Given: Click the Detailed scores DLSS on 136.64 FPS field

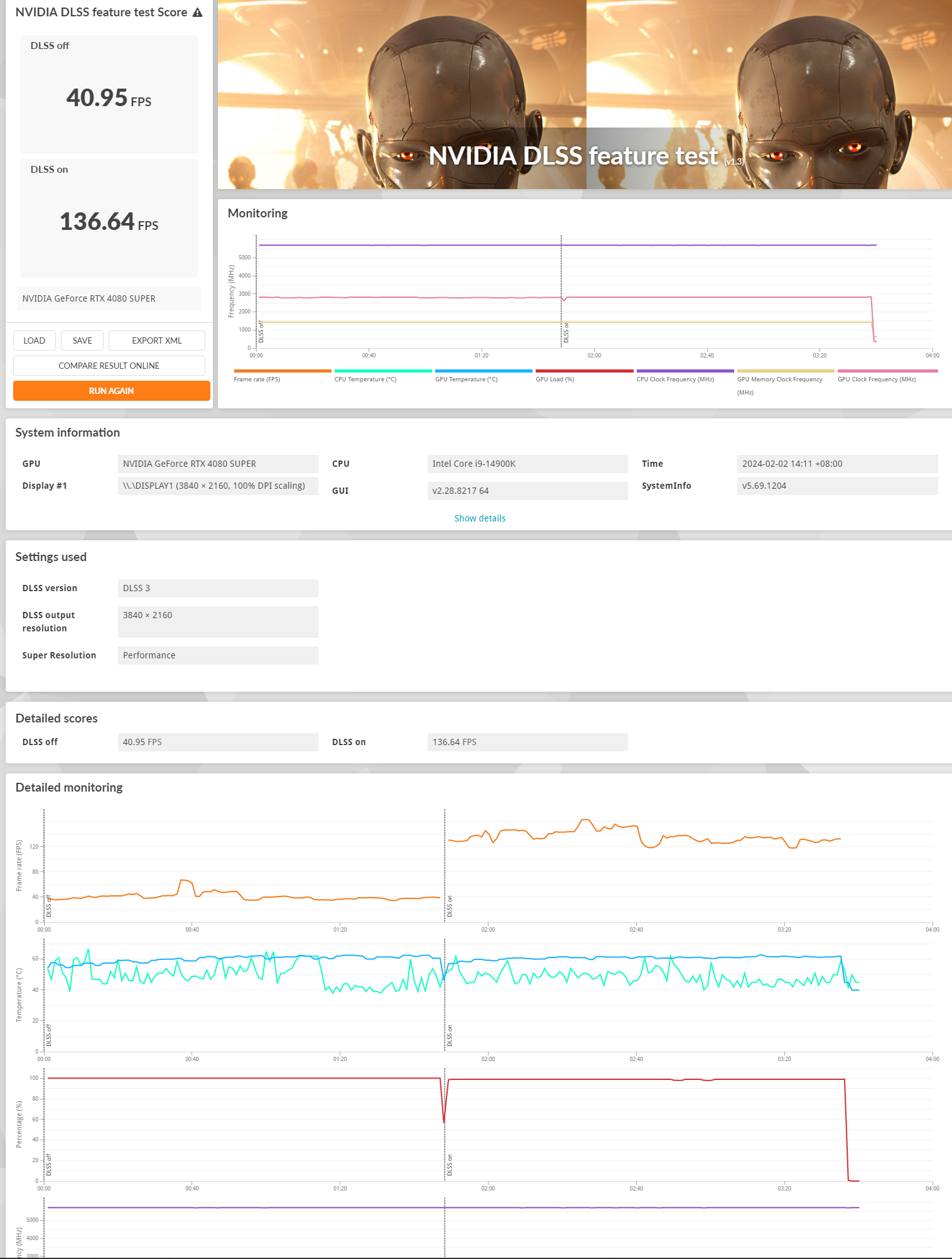Looking at the screenshot, I should (527, 742).
